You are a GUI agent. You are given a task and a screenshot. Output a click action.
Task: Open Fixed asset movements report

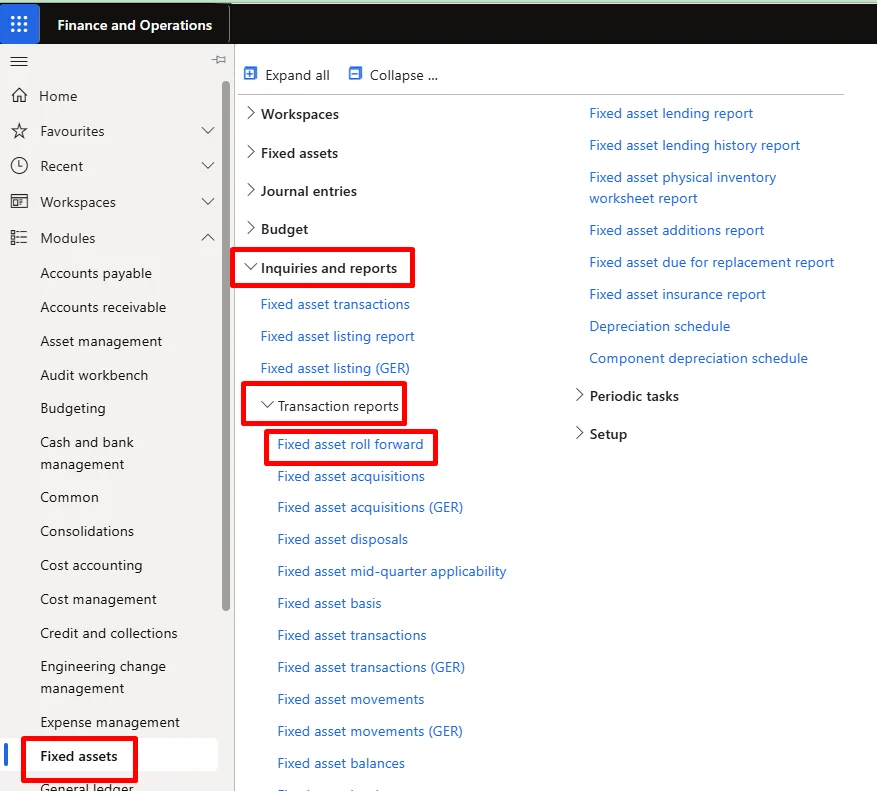point(351,699)
